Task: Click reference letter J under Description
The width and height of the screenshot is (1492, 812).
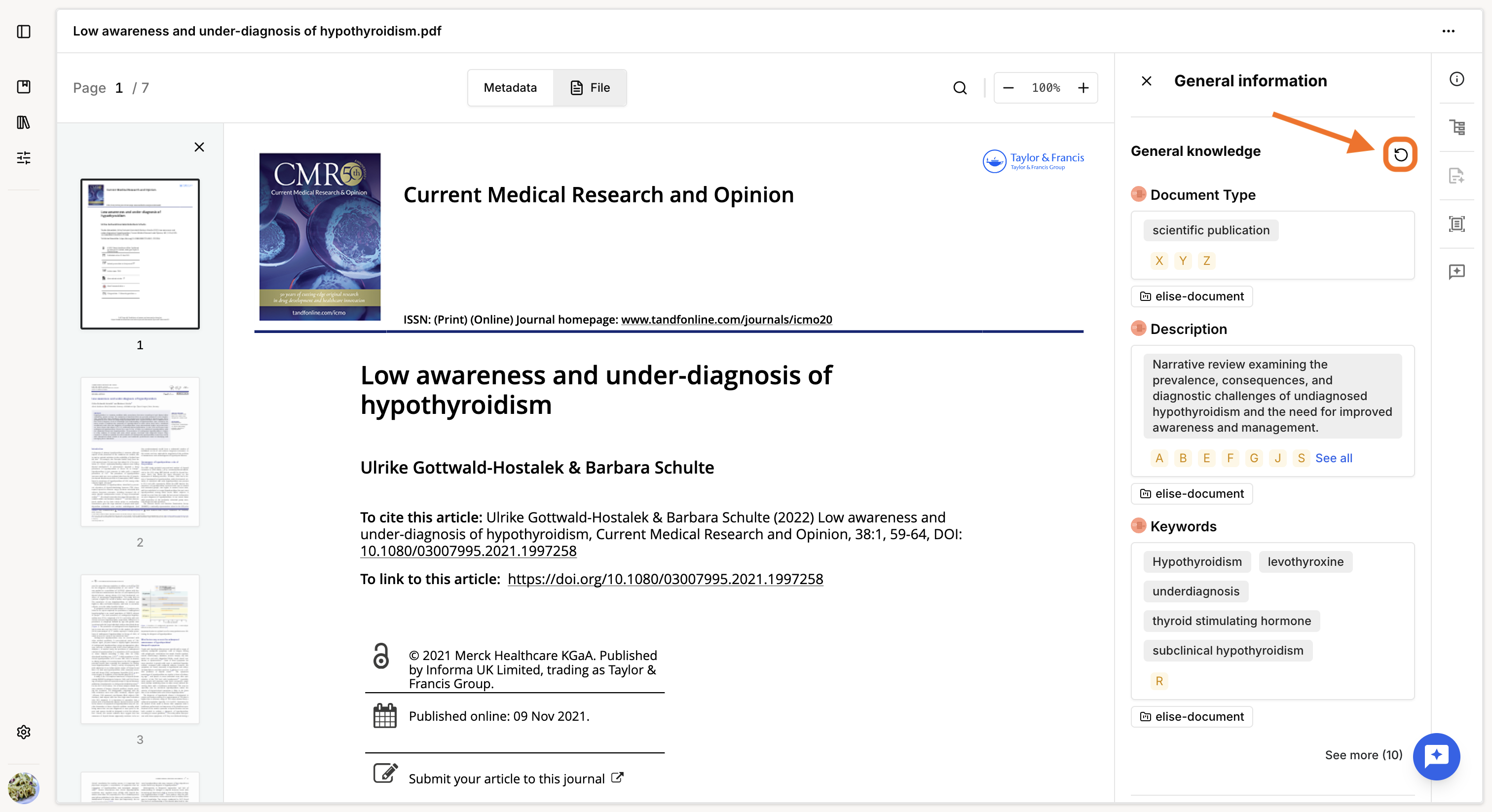Action: click(1278, 459)
